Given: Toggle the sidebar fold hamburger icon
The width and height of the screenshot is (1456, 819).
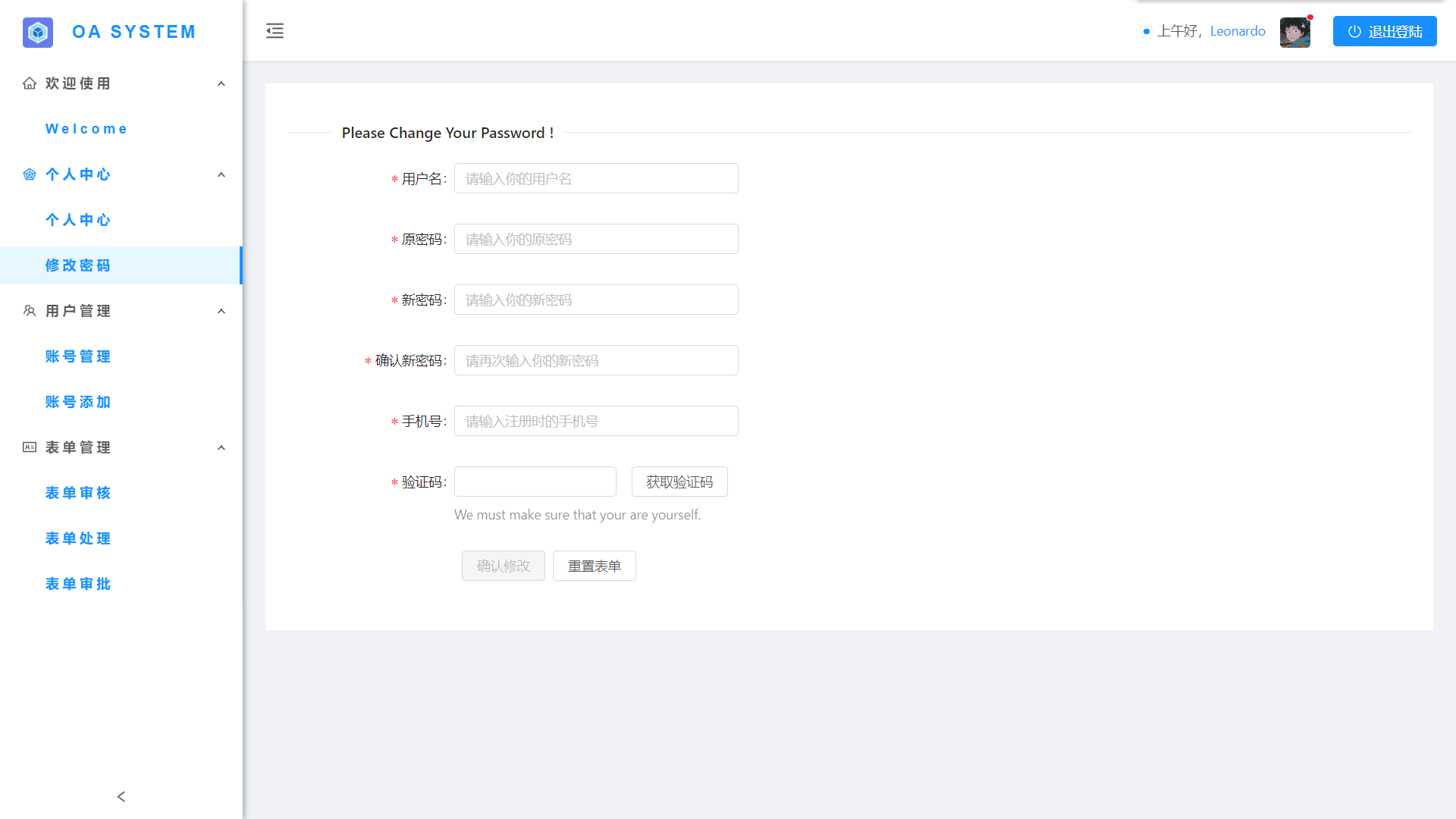Looking at the screenshot, I should click(x=275, y=31).
